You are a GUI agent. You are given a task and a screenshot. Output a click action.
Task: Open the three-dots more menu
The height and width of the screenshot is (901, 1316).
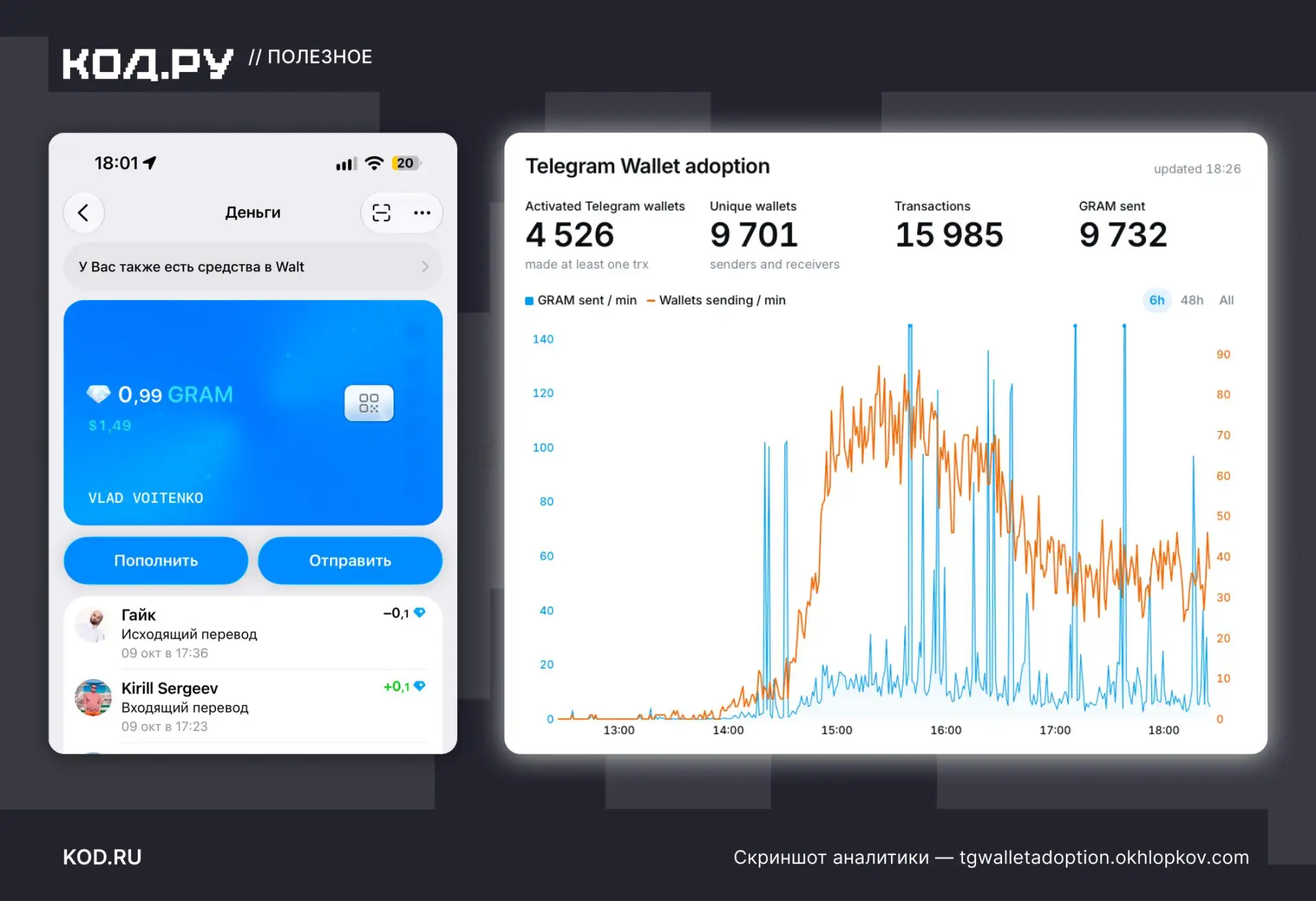[x=422, y=213]
